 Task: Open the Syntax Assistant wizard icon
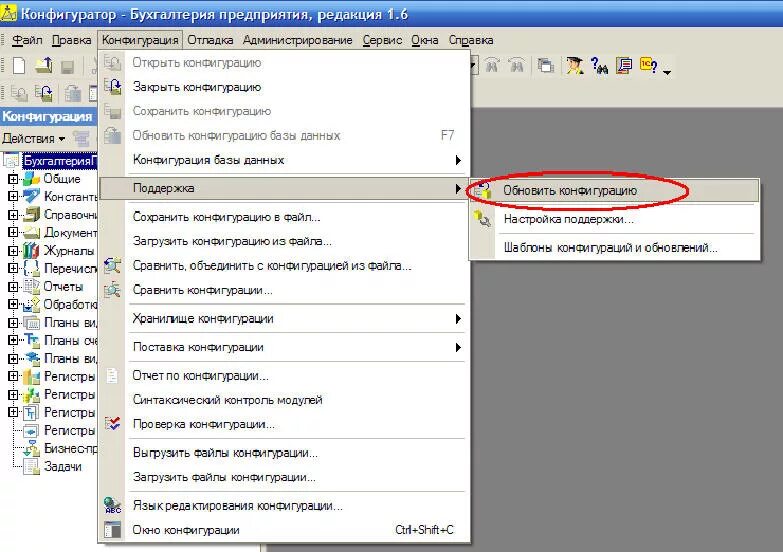pos(574,65)
